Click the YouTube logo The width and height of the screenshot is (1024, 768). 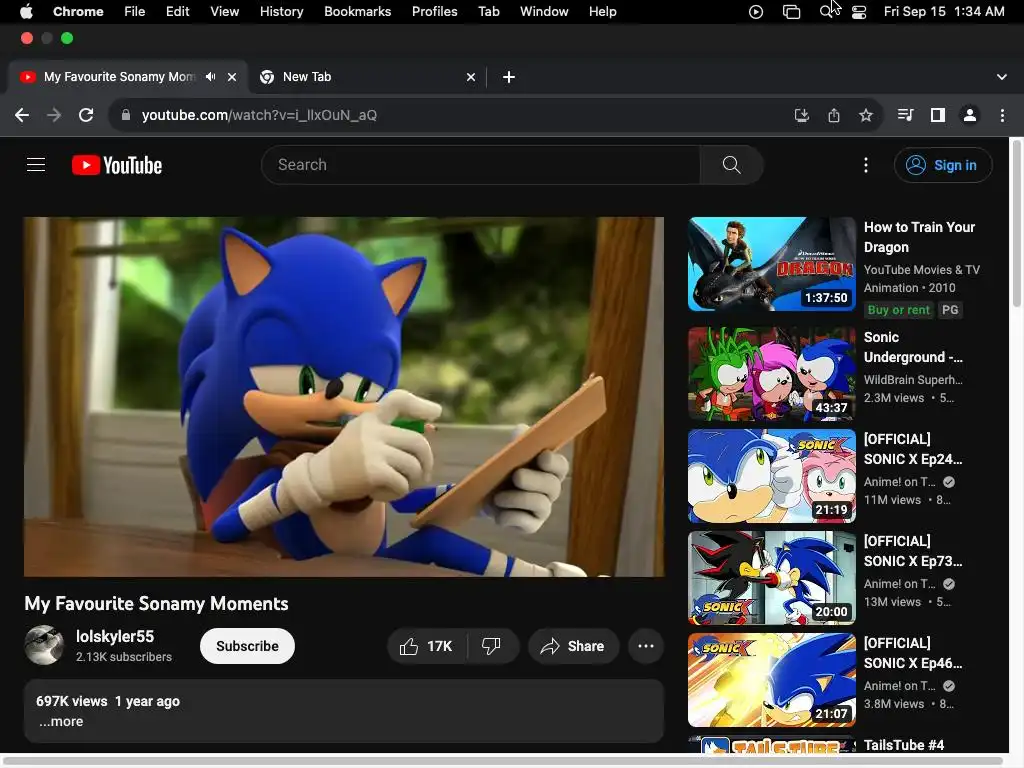(x=117, y=165)
